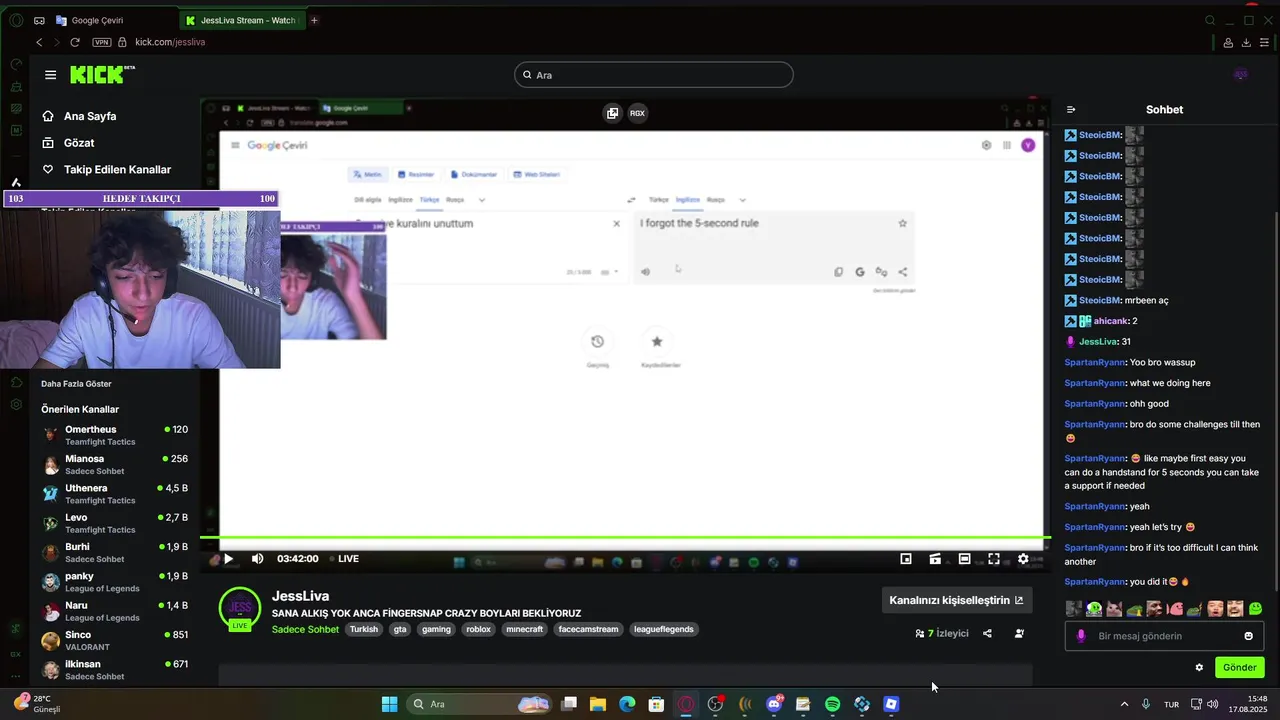The width and height of the screenshot is (1280, 720).
Task: Show hidden system tray icons
Action: (1124, 704)
